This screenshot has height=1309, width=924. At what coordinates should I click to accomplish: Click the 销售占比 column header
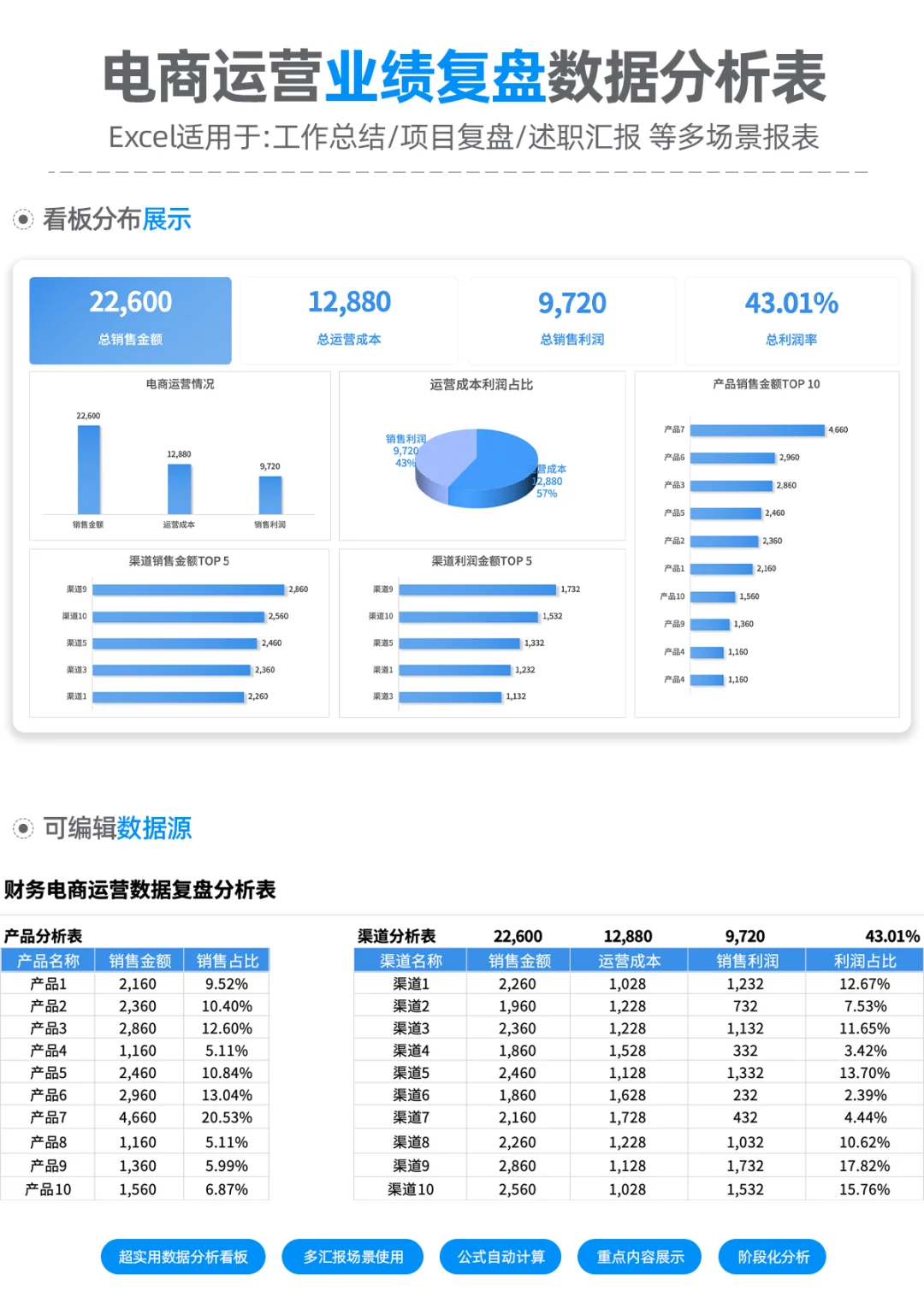pyautogui.click(x=227, y=961)
